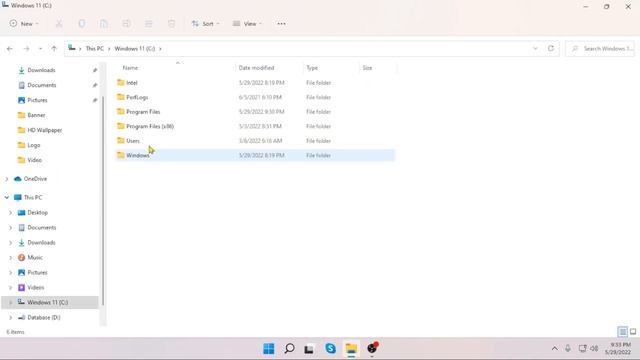Open taskbar Search
Image resolution: width=640 pixels, height=360 pixels.
(289, 349)
